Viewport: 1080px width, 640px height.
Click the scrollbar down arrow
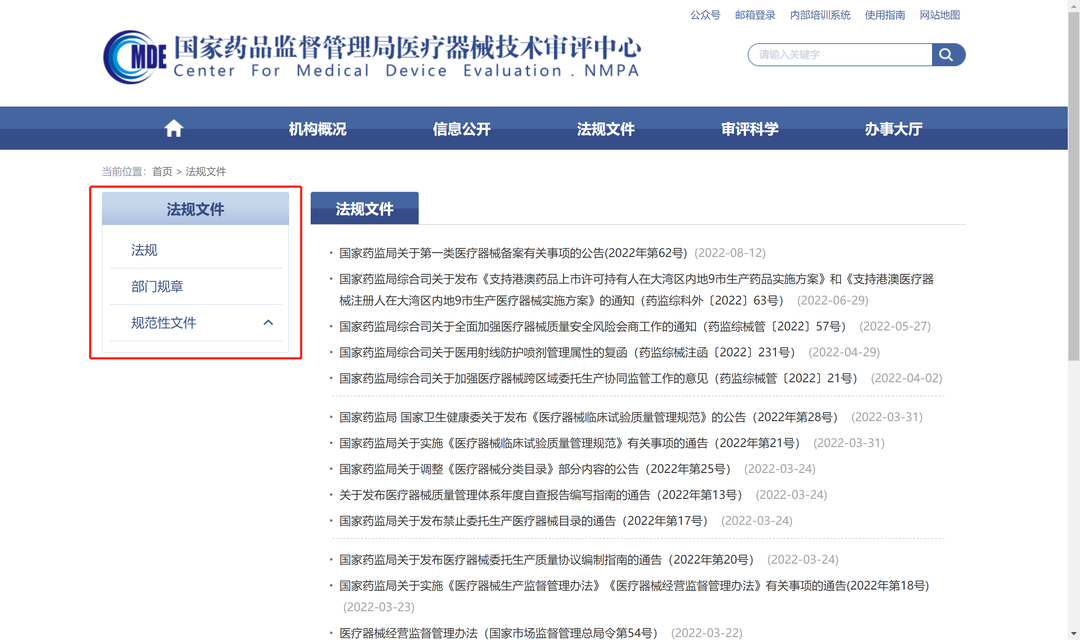click(x=1074, y=634)
